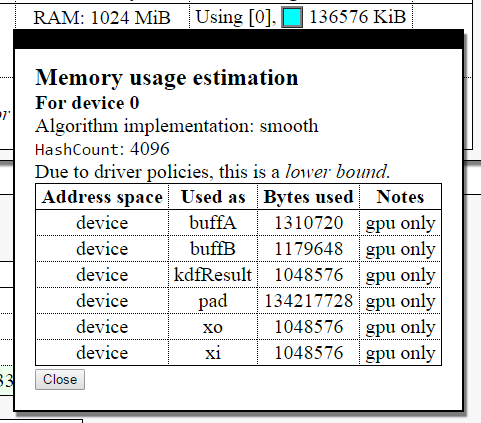Click the For device 0 subheading

(87, 103)
